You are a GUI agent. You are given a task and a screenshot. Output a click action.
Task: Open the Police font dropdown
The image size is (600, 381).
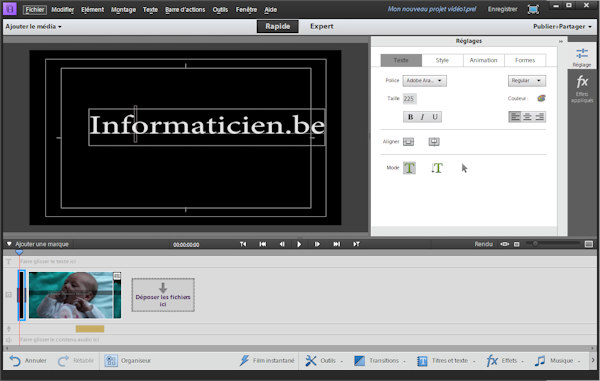tap(424, 81)
